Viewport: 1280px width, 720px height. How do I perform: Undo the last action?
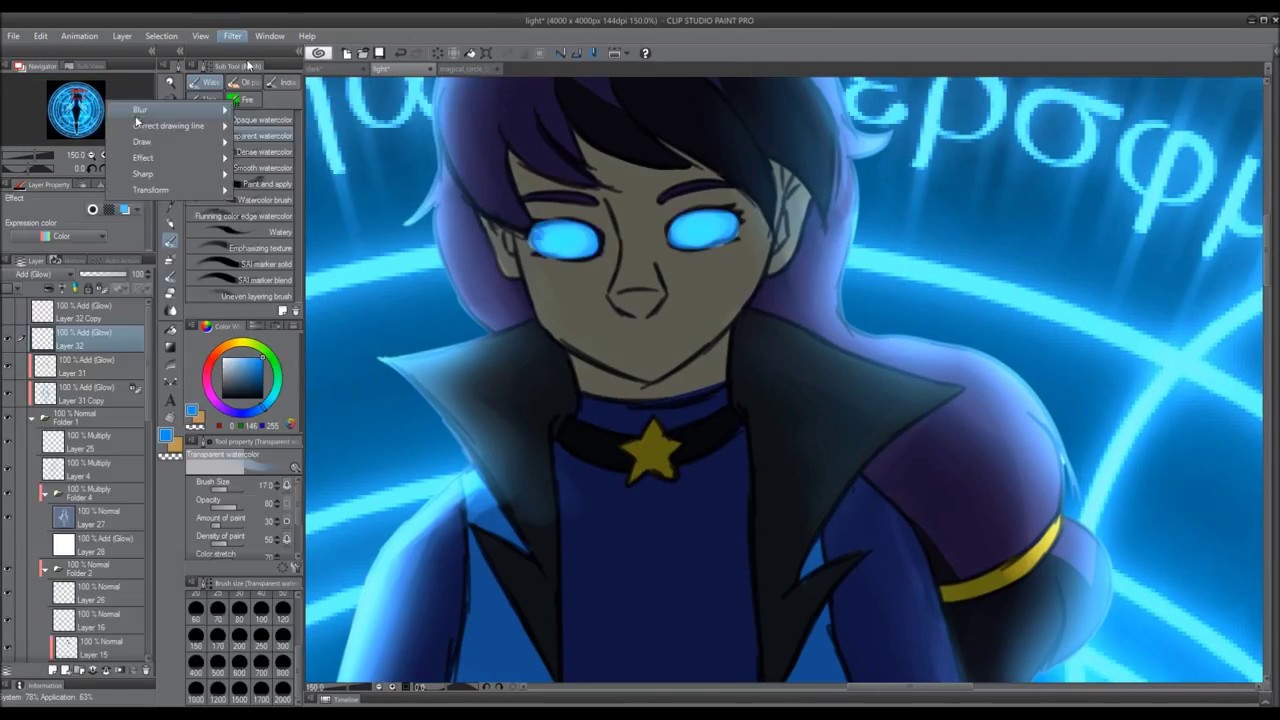pyautogui.click(x=400, y=53)
